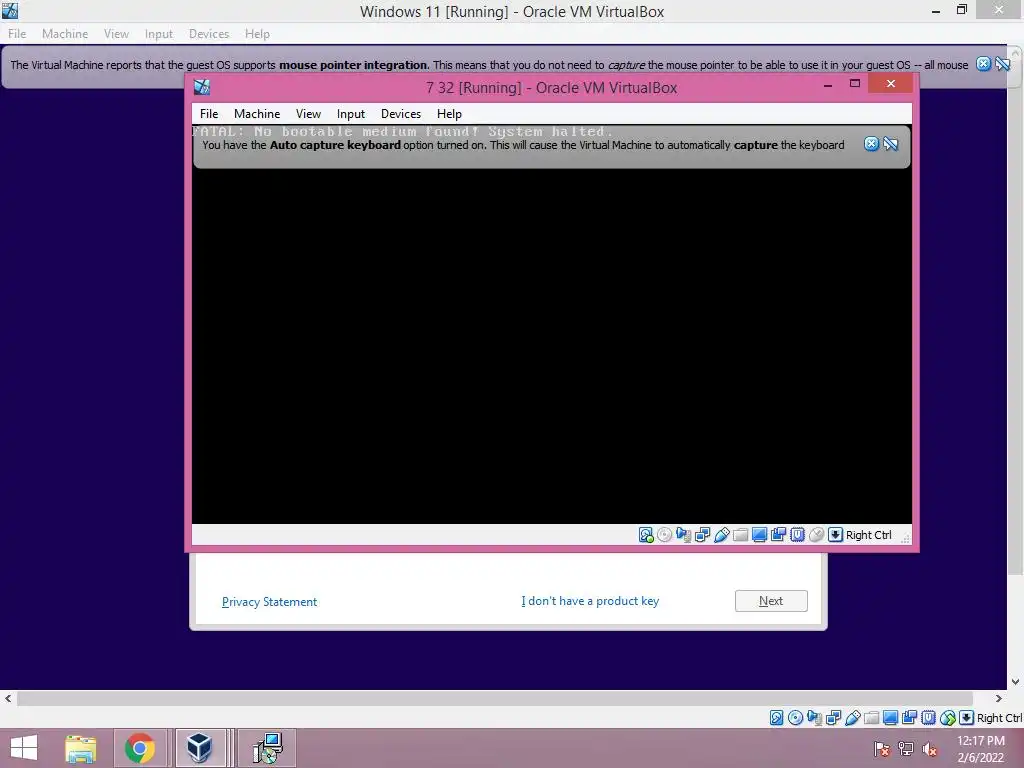Click the left scroll arrow of horizontal scrollbar
Viewport: 1024px width, 768px height.
(8, 698)
